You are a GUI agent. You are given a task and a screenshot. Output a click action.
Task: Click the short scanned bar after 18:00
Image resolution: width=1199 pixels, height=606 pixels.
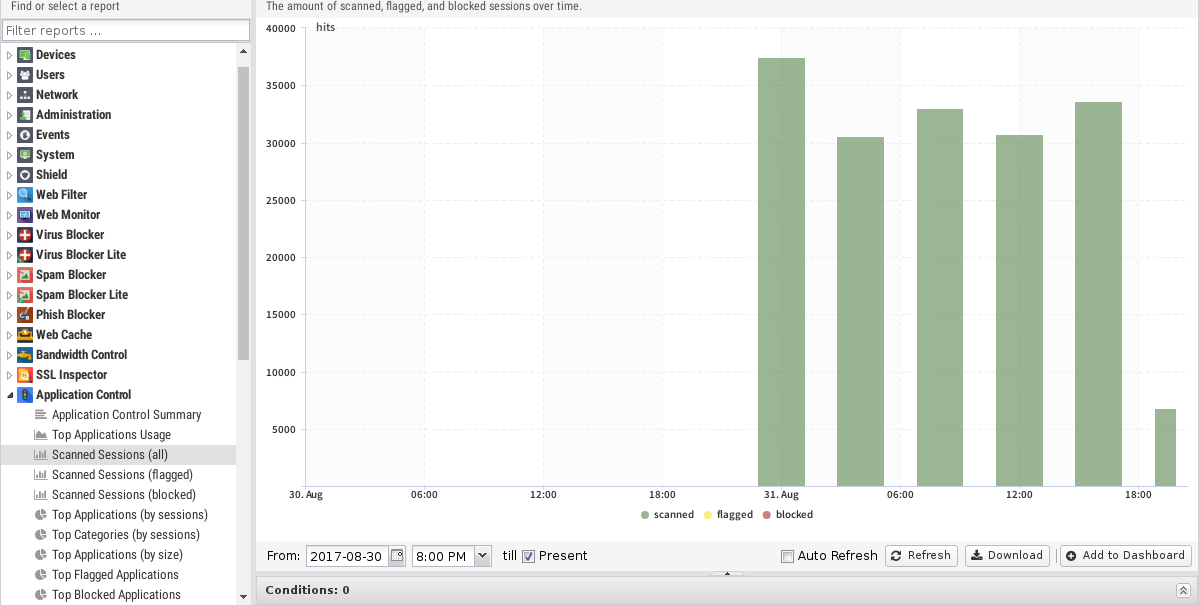(1165, 448)
